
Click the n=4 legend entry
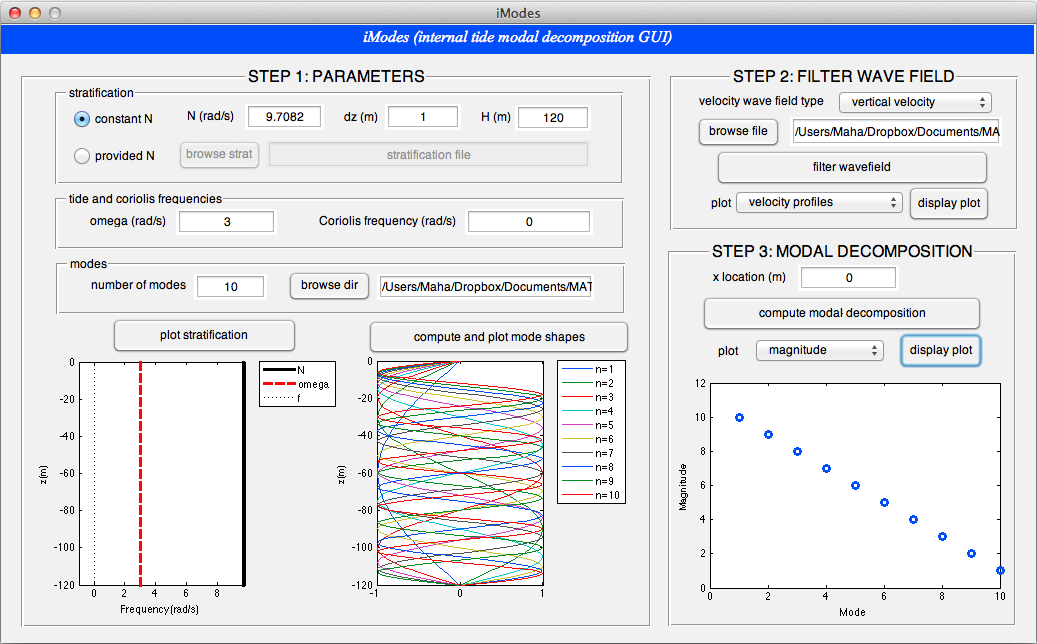click(x=588, y=411)
